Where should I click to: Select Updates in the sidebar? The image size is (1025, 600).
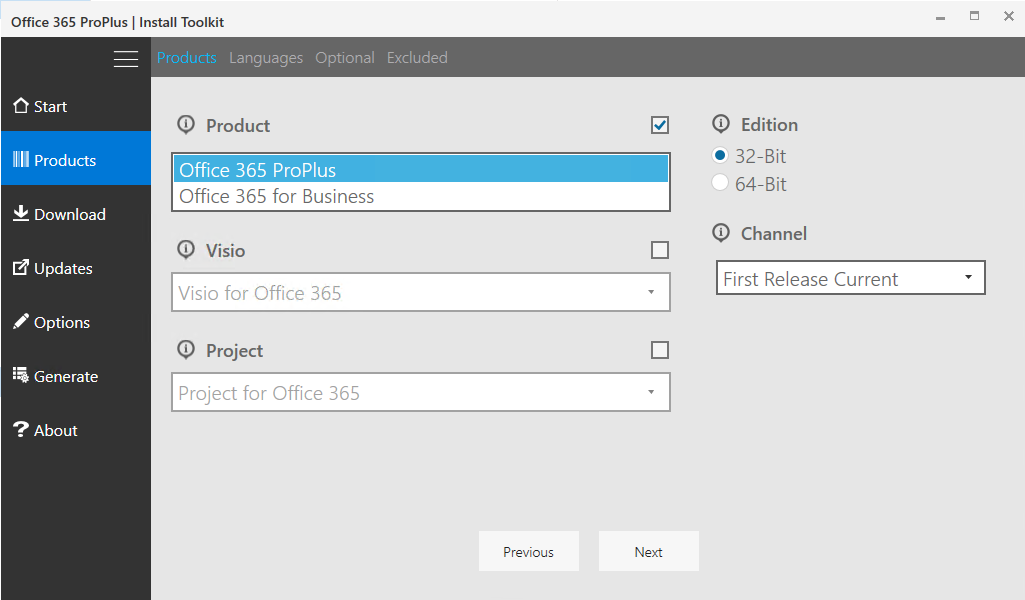click(x=57, y=267)
